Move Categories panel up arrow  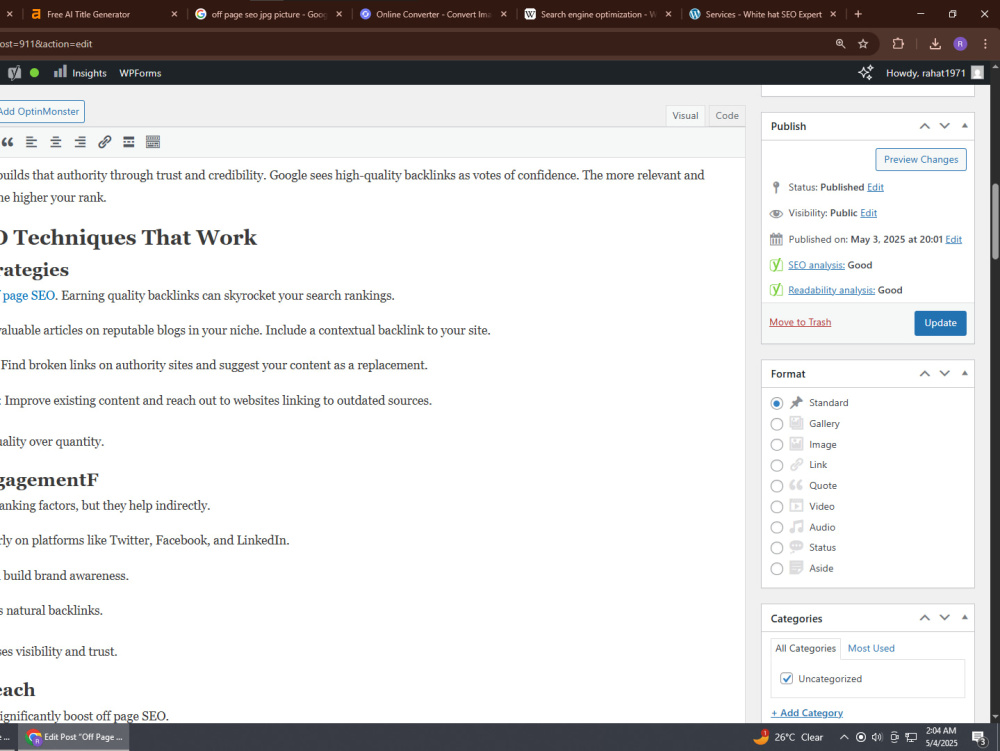[x=924, y=618]
